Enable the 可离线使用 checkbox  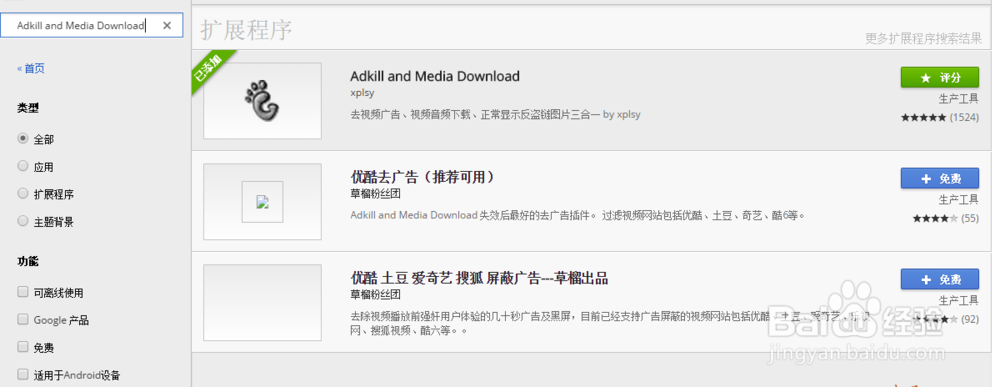(x=23, y=292)
